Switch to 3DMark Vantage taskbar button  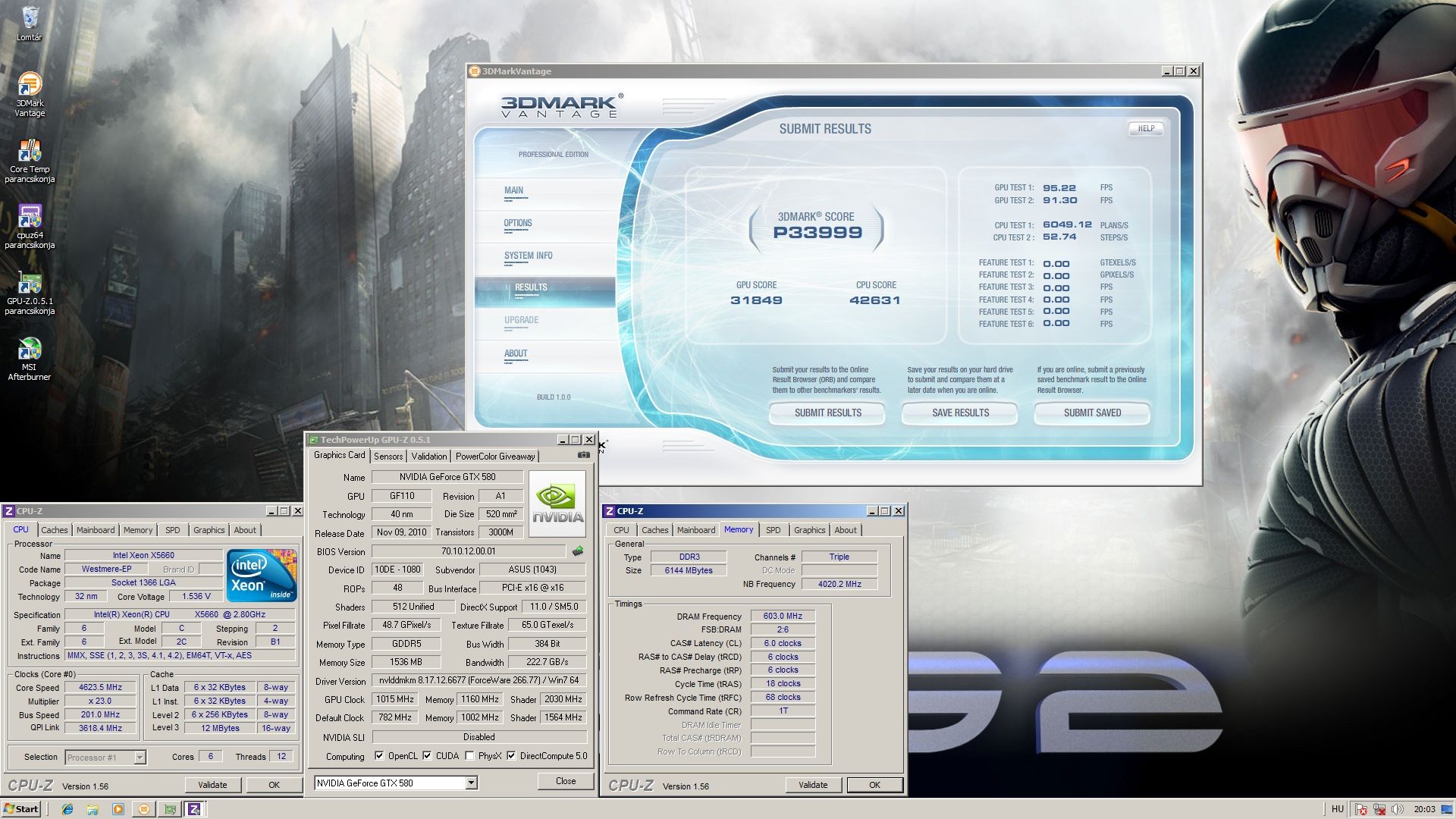pos(143,809)
